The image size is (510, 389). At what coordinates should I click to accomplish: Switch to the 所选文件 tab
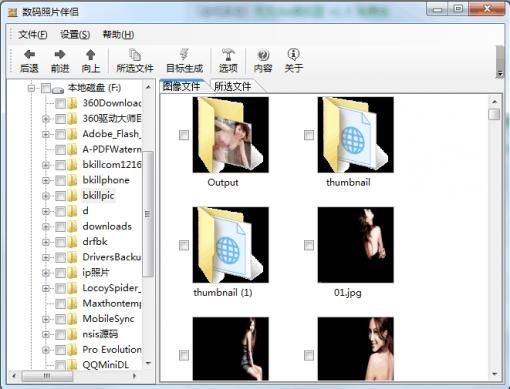point(233,86)
